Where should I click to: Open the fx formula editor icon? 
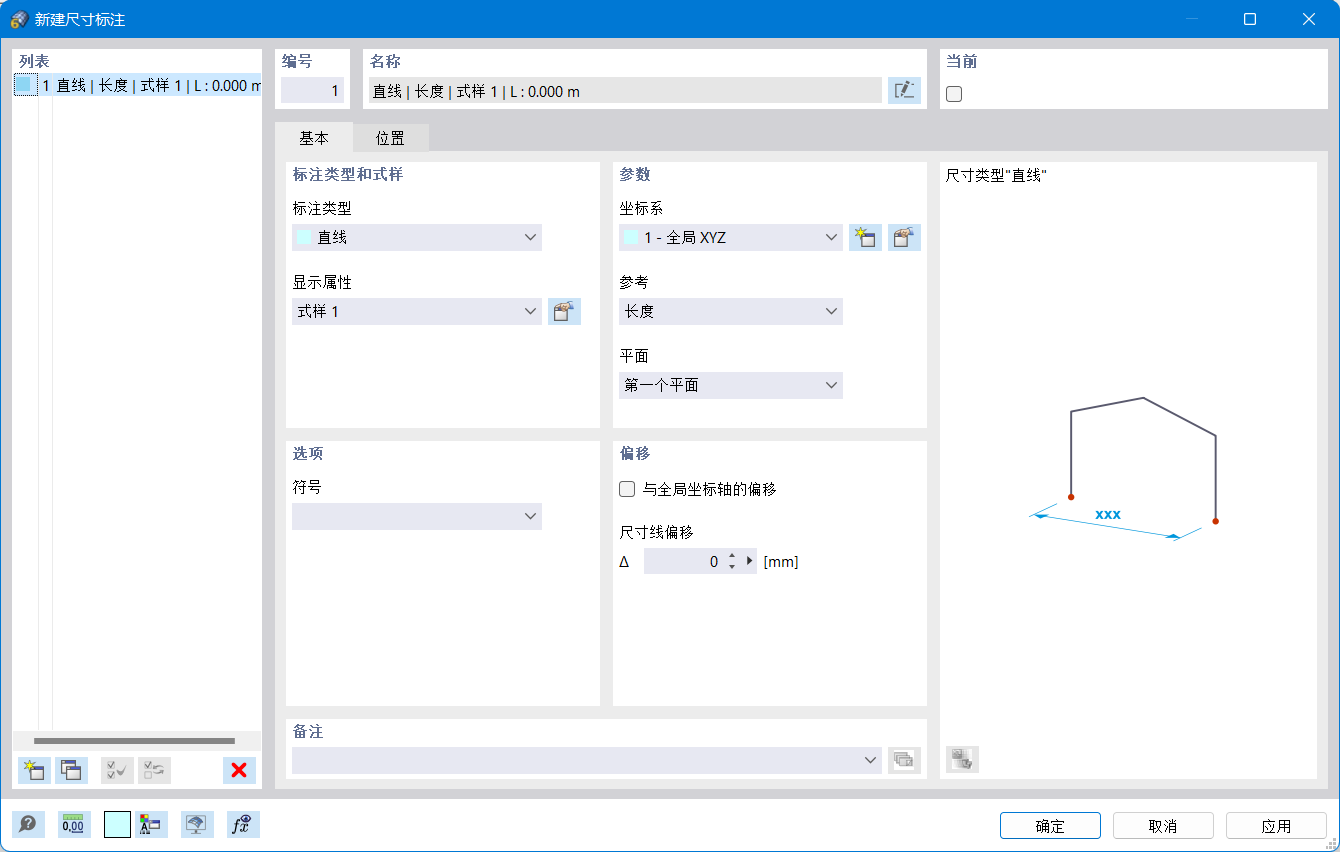point(242,824)
